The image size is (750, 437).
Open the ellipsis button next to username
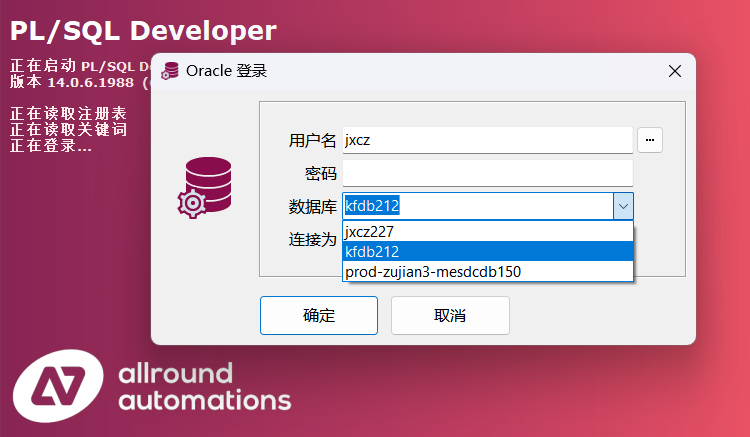point(650,140)
